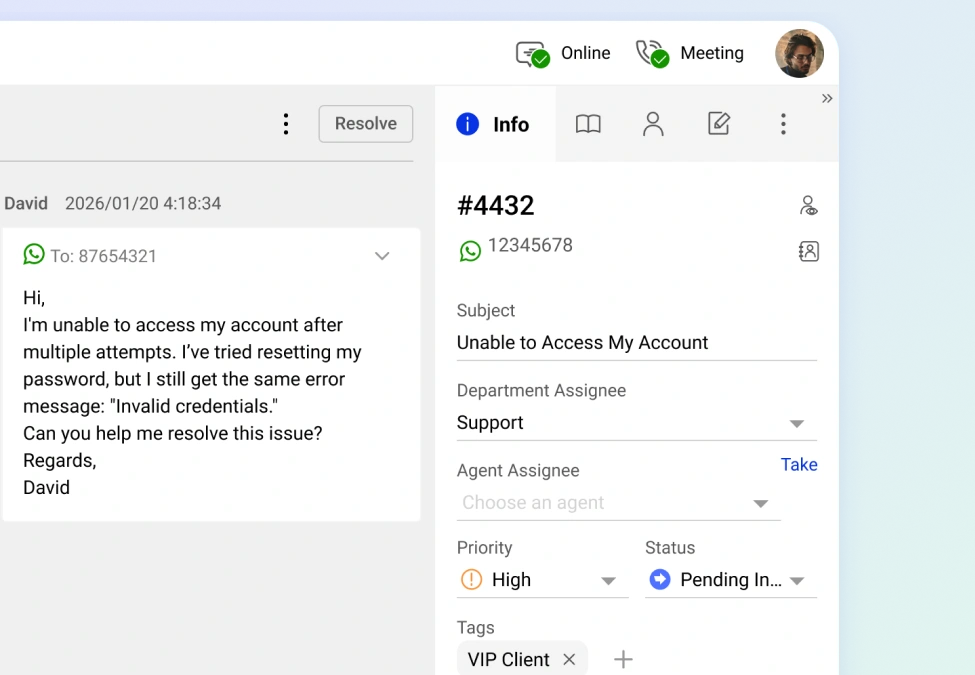
Task: Open the notes edit tab
Action: pyautogui.click(x=718, y=124)
